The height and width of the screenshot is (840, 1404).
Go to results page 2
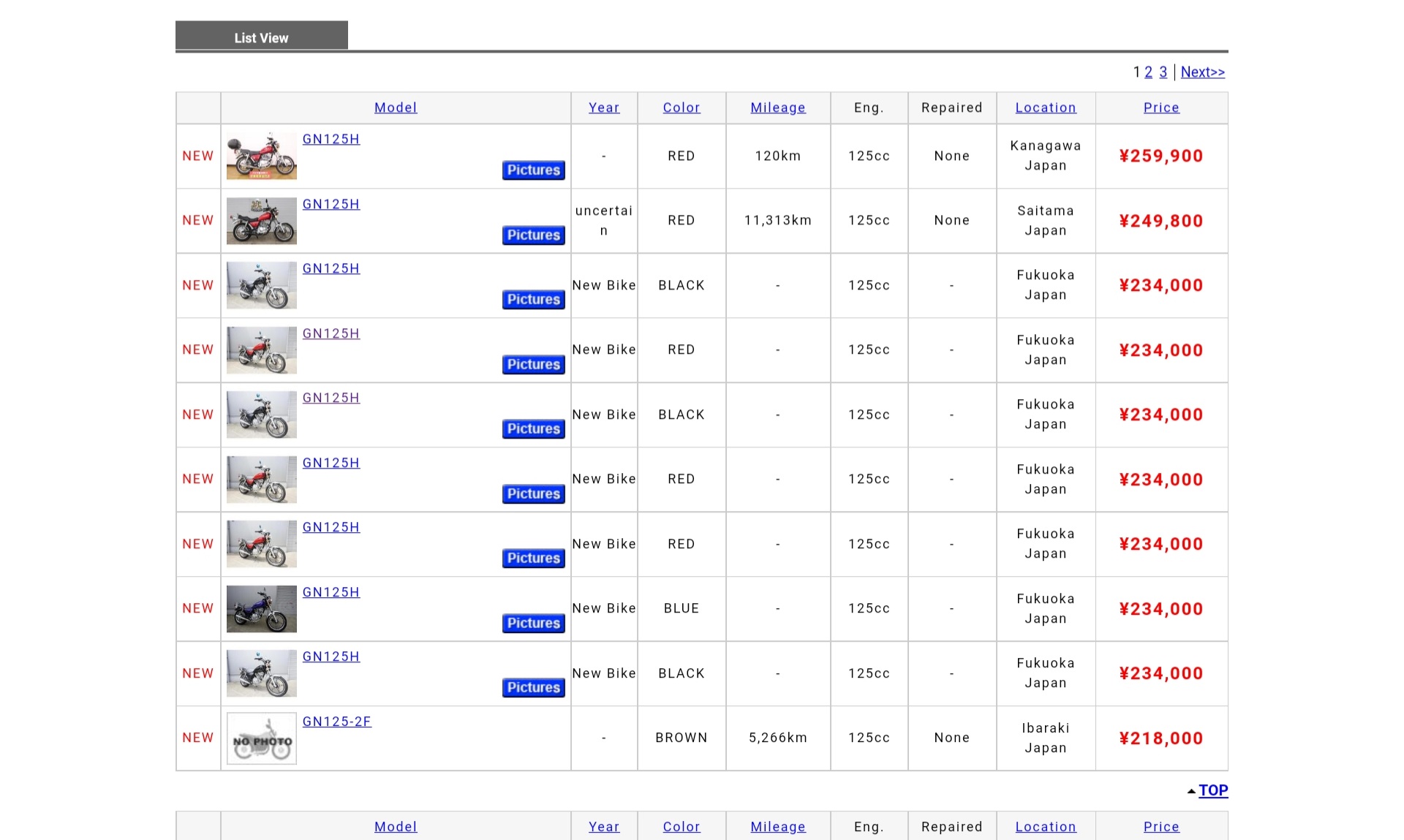[x=1148, y=72]
